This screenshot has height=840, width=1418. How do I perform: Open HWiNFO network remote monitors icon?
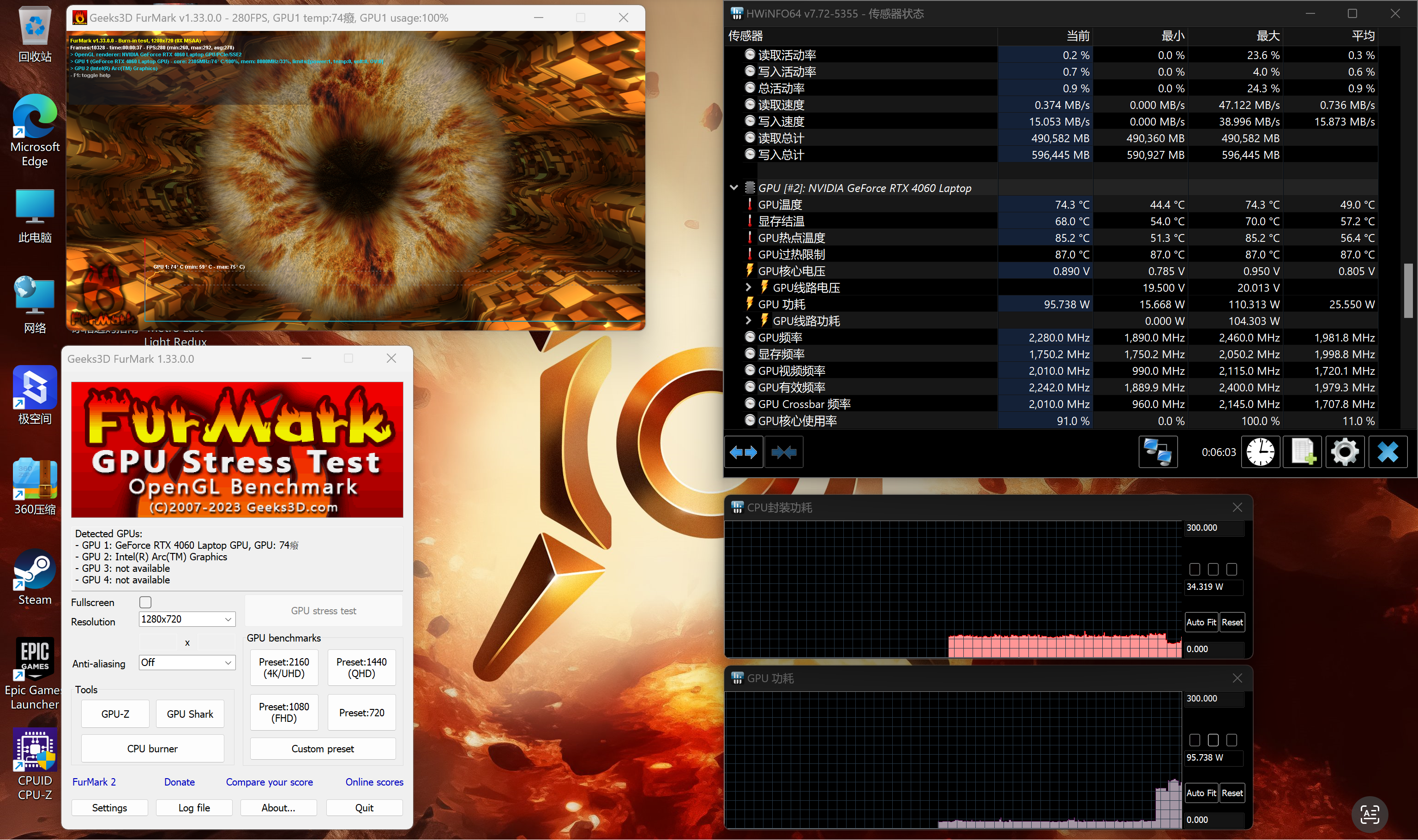pyautogui.click(x=1158, y=452)
